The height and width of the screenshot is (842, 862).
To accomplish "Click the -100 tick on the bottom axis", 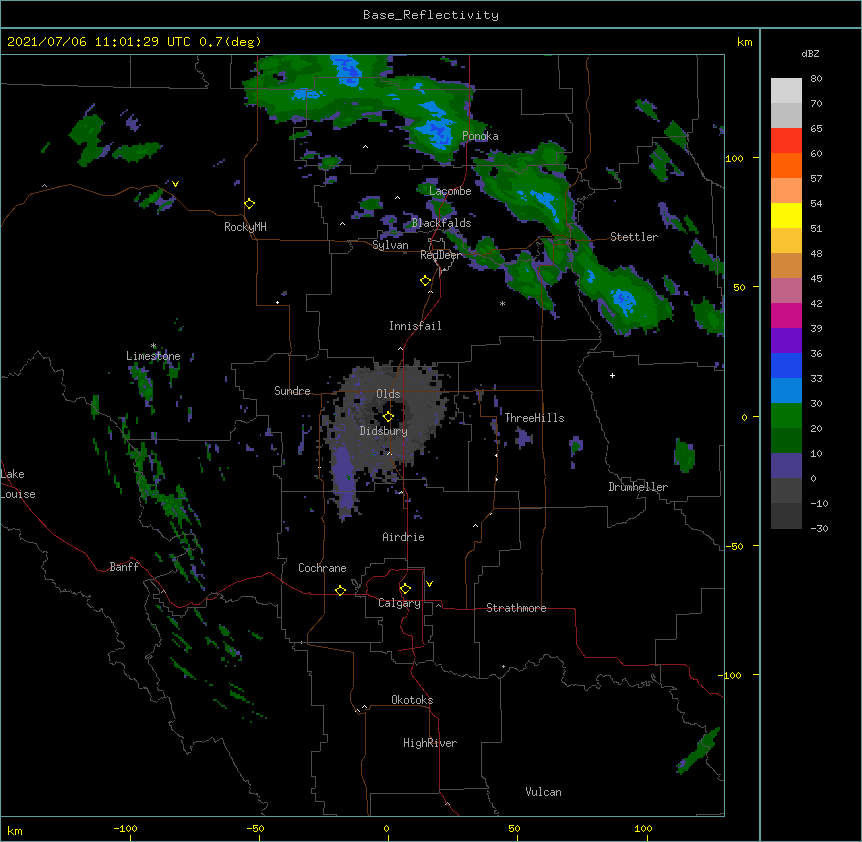I will pyautogui.click(x=125, y=828).
